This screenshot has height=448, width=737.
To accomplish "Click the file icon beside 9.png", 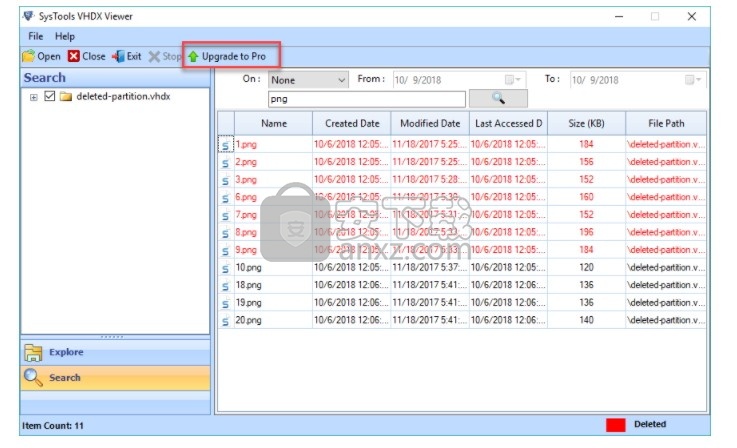I will (x=226, y=251).
